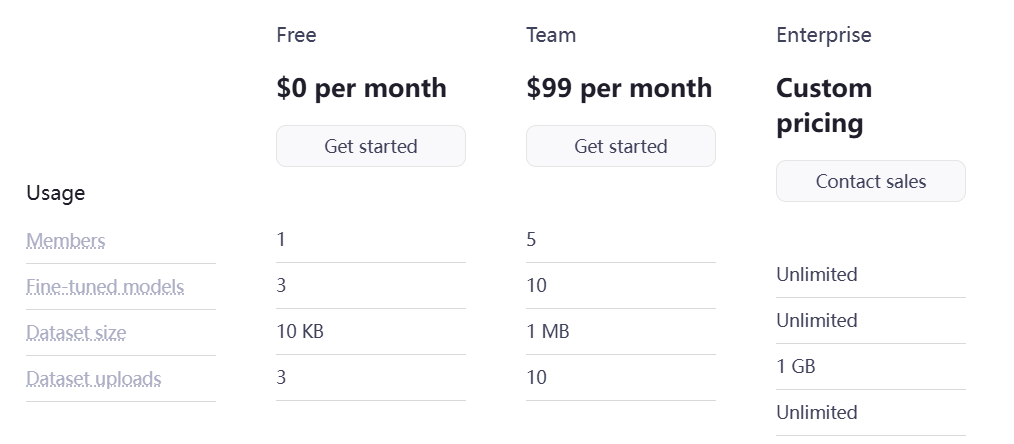Select the 10 KB dataset size value

tap(300, 332)
